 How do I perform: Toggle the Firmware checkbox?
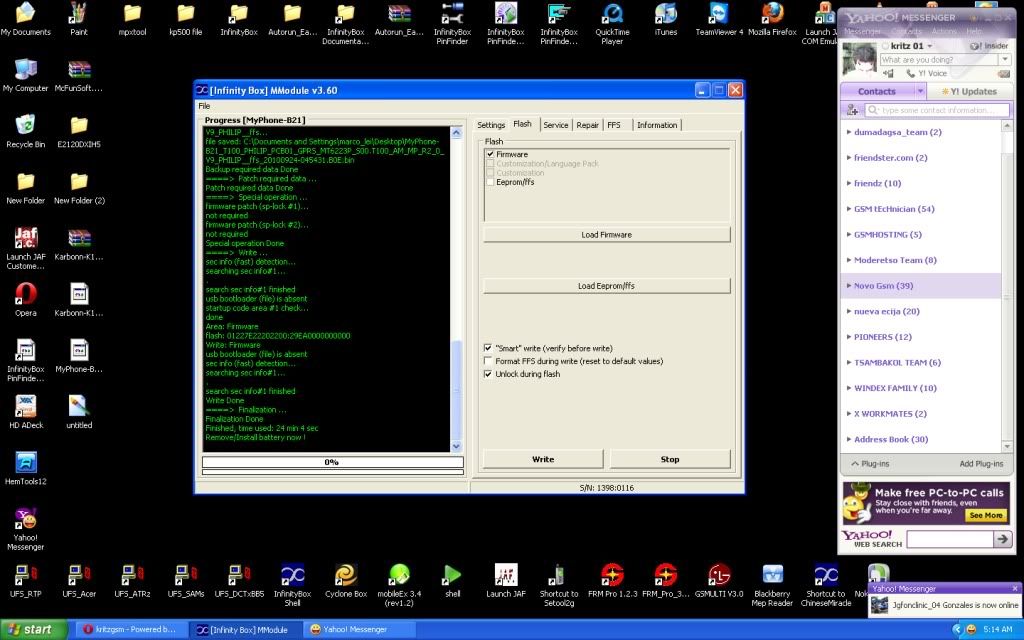coord(490,154)
